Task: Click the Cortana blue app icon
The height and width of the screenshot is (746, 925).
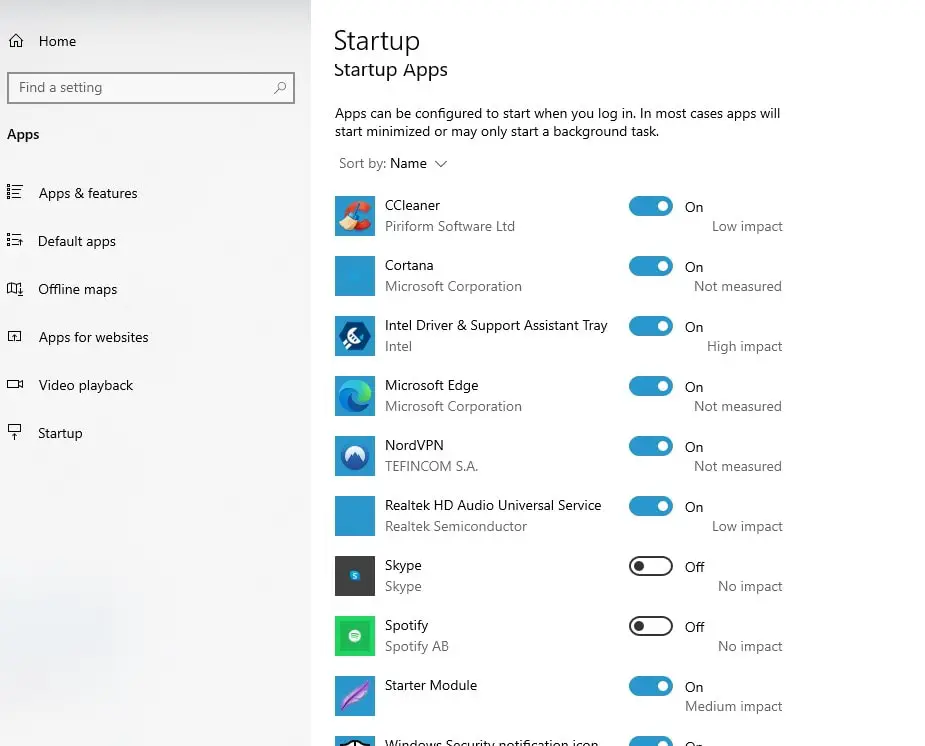Action: pyautogui.click(x=355, y=276)
